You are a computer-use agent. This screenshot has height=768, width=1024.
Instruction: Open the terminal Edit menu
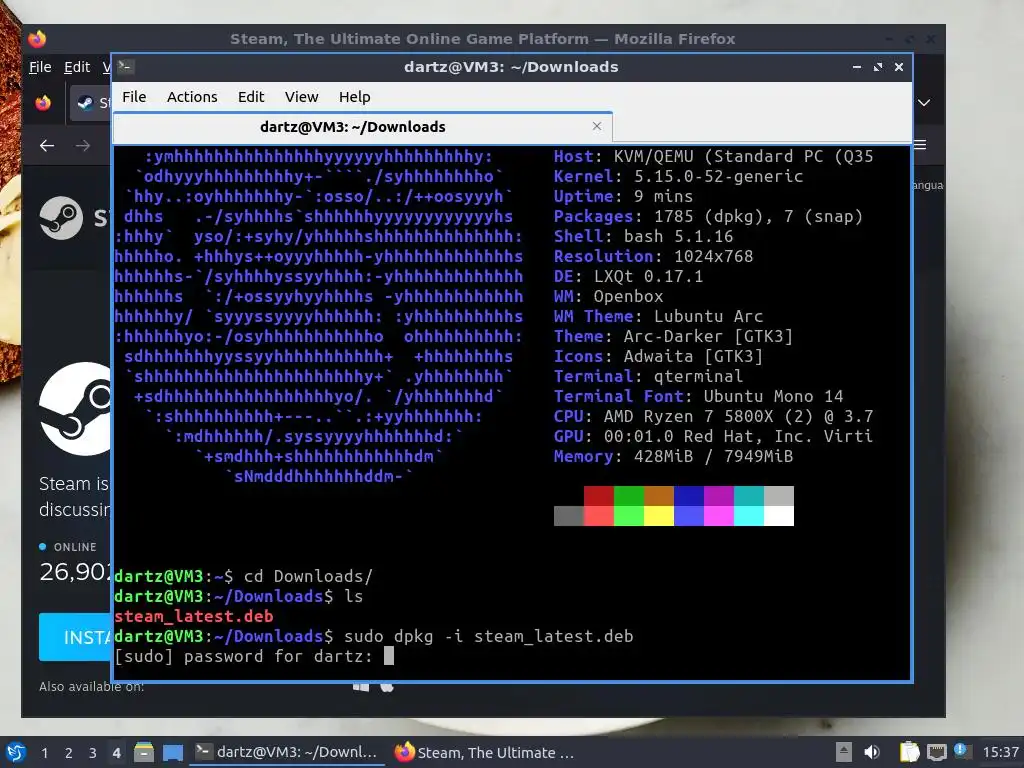(x=251, y=97)
